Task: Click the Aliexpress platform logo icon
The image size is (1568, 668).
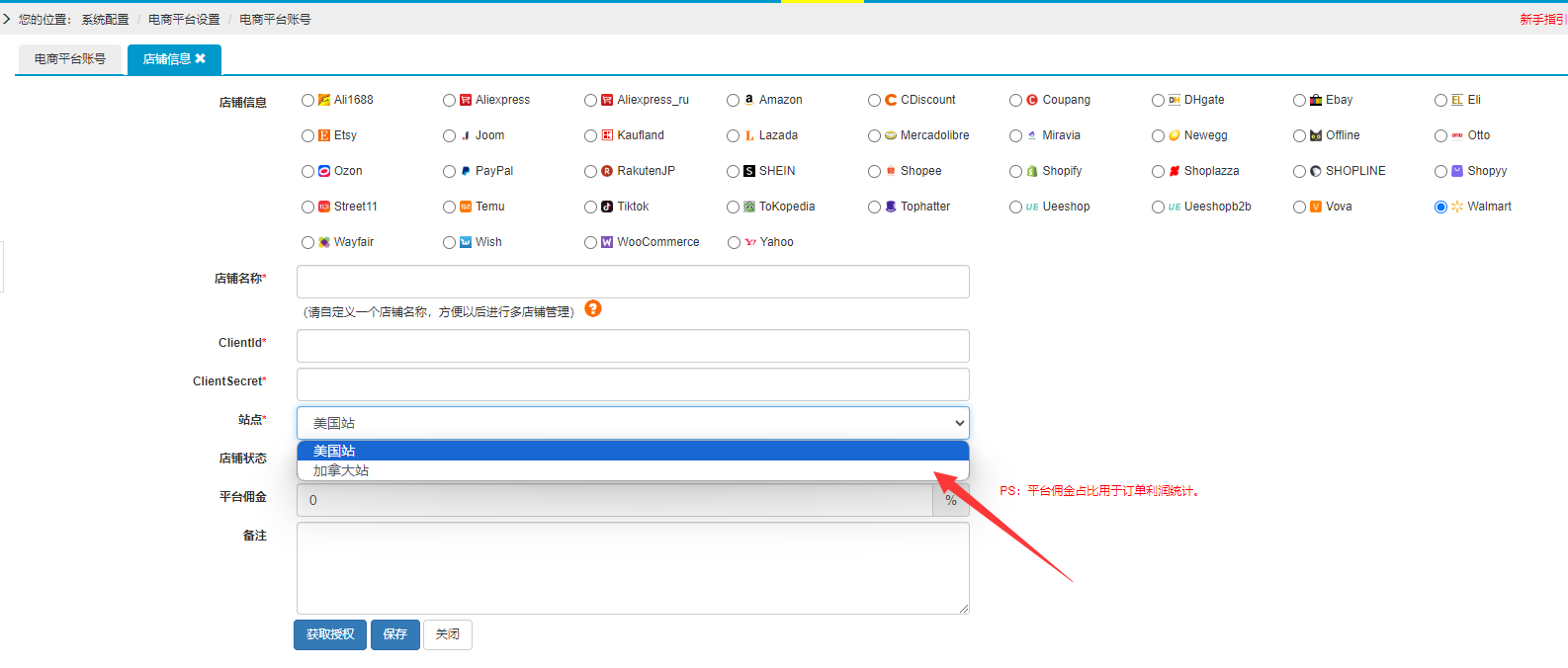Action: 466,100
